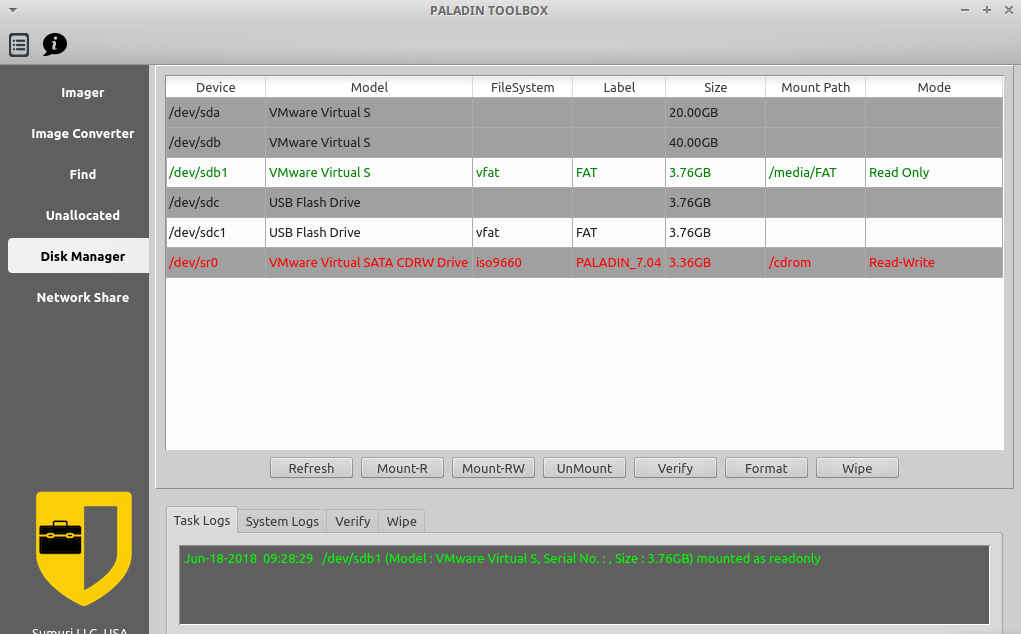Select the /dev/sdc device row

(584, 202)
